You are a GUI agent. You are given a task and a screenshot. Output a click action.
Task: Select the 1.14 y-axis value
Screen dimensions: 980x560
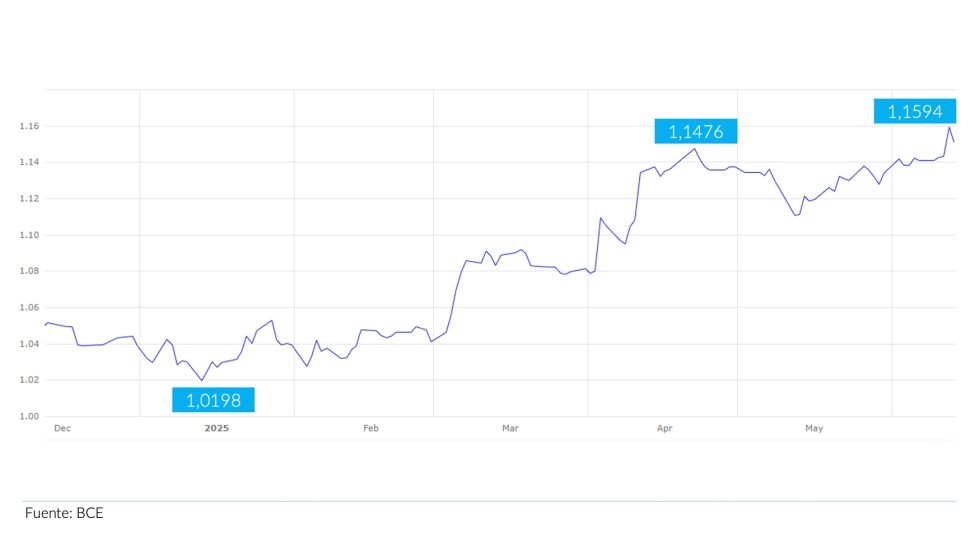[x=28, y=163]
